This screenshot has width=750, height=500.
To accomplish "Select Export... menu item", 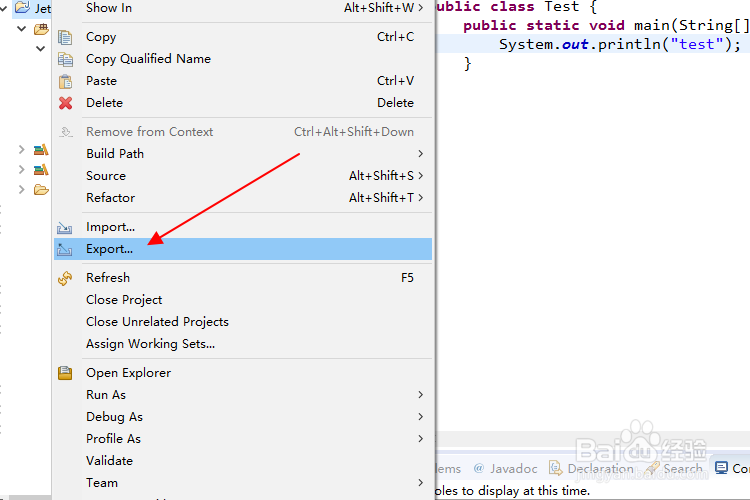I will click(243, 249).
